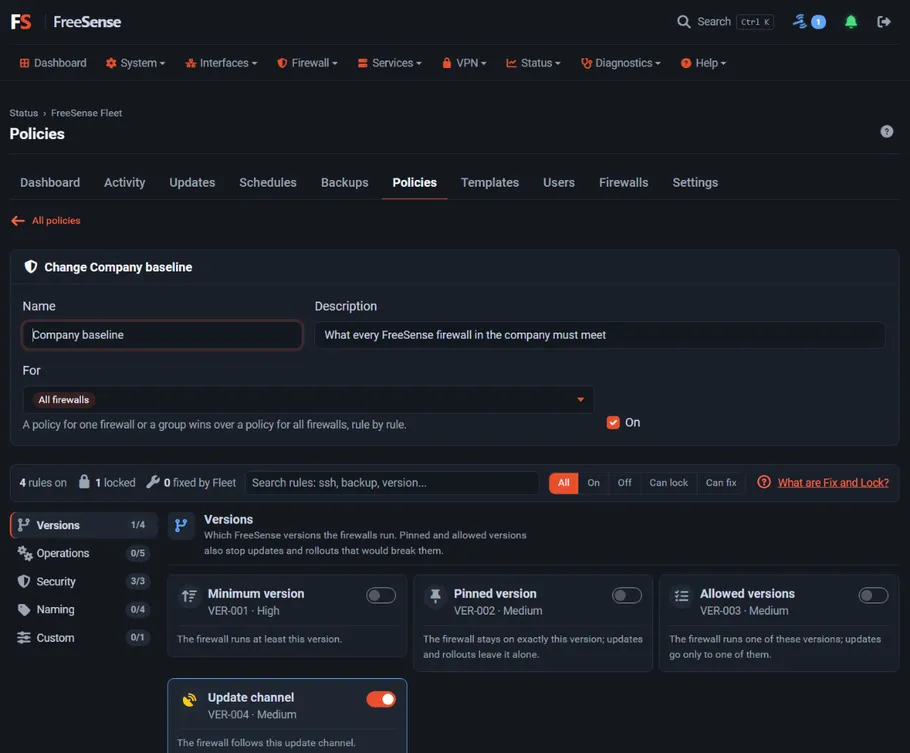Image resolution: width=910 pixels, height=753 pixels.
Task: Enable the Pinned version toggle
Action: tap(627, 595)
